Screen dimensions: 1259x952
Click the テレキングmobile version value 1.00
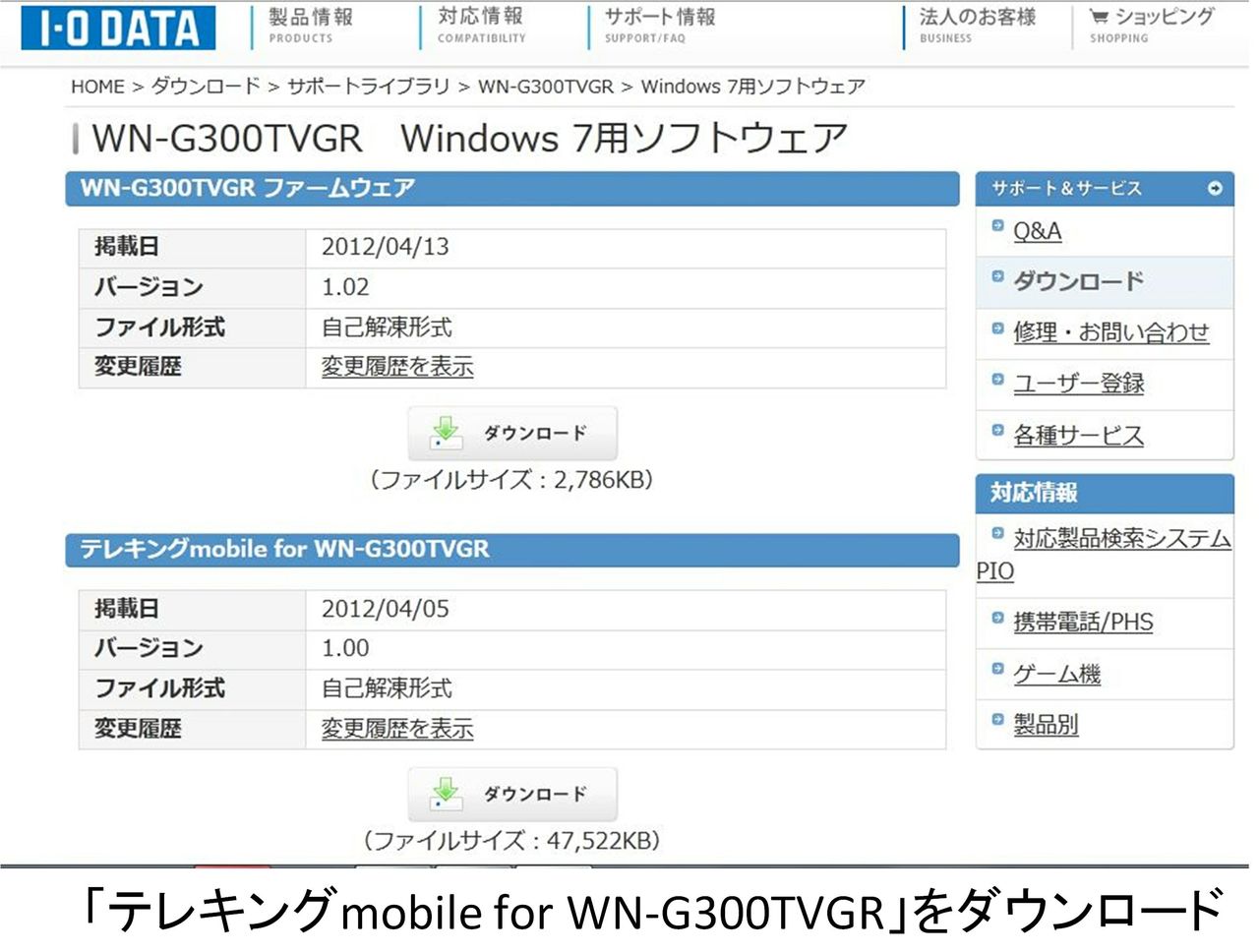(345, 648)
